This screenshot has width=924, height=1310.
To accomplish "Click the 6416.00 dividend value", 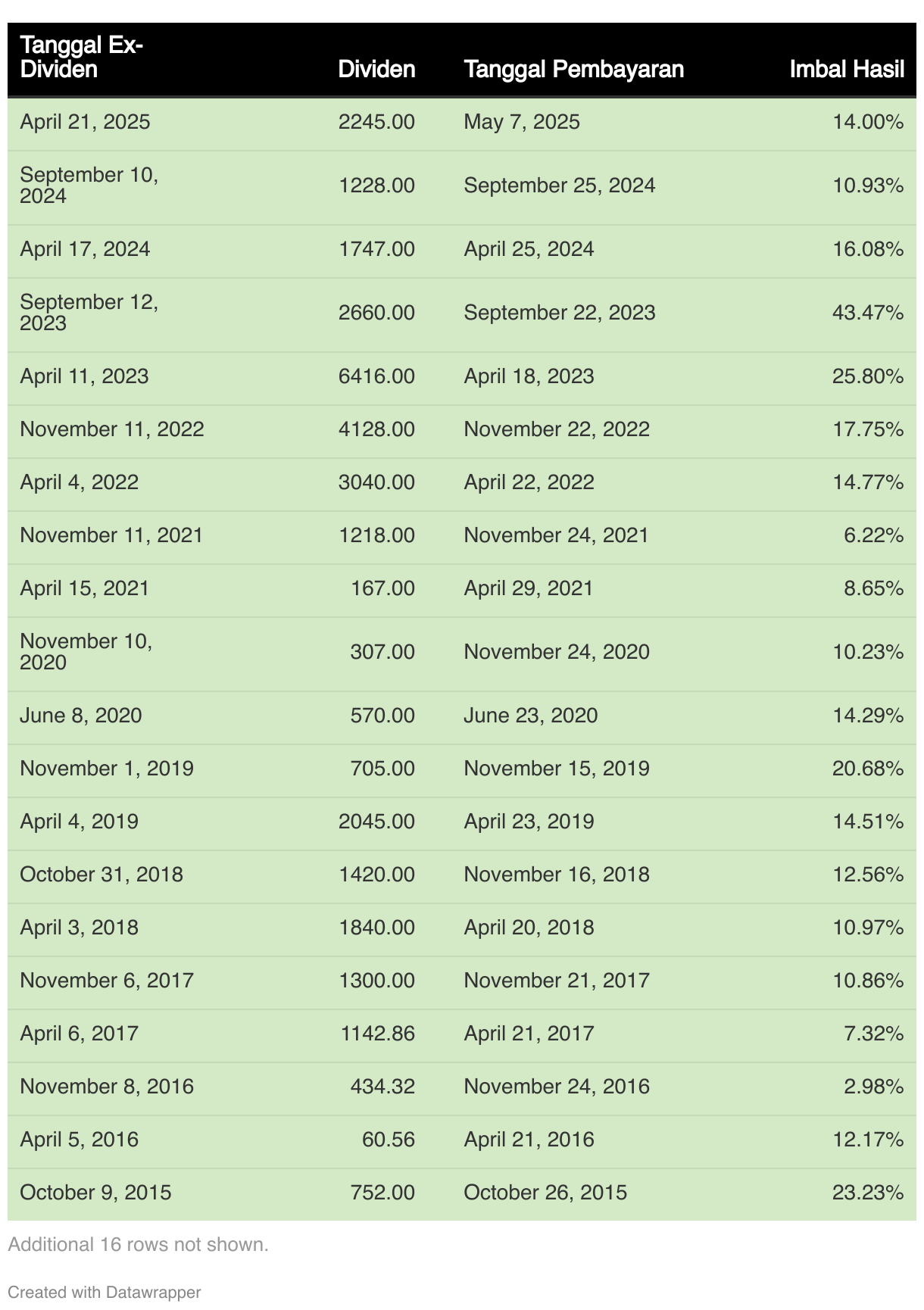I will [x=376, y=376].
